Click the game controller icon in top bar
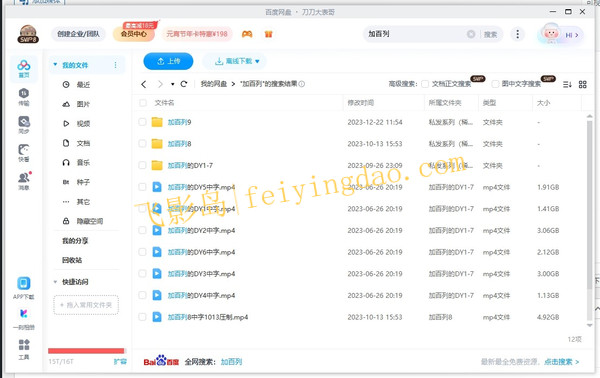 click(247, 34)
